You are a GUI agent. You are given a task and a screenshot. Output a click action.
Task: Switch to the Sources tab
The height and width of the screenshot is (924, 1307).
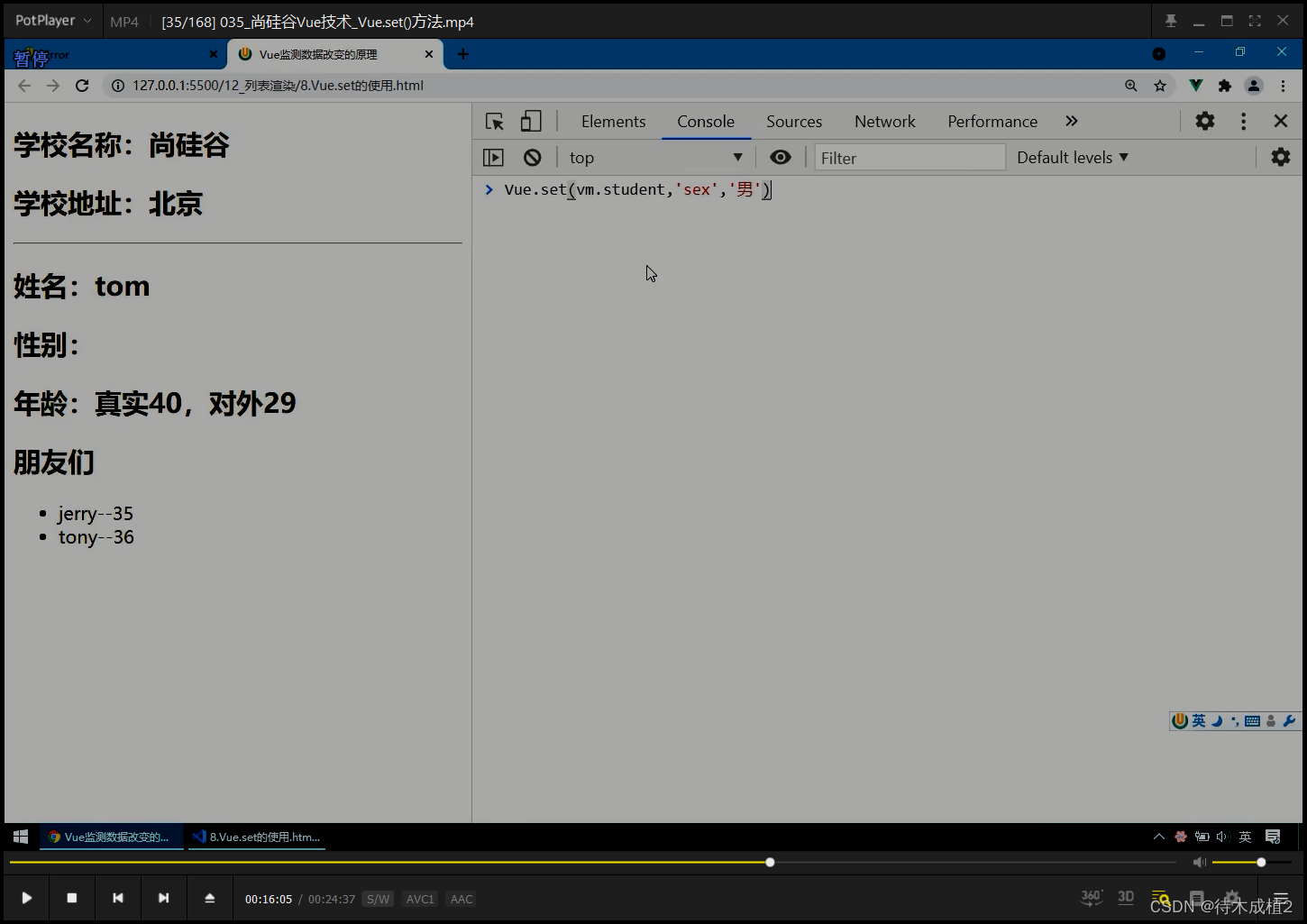tap(794, 122)
